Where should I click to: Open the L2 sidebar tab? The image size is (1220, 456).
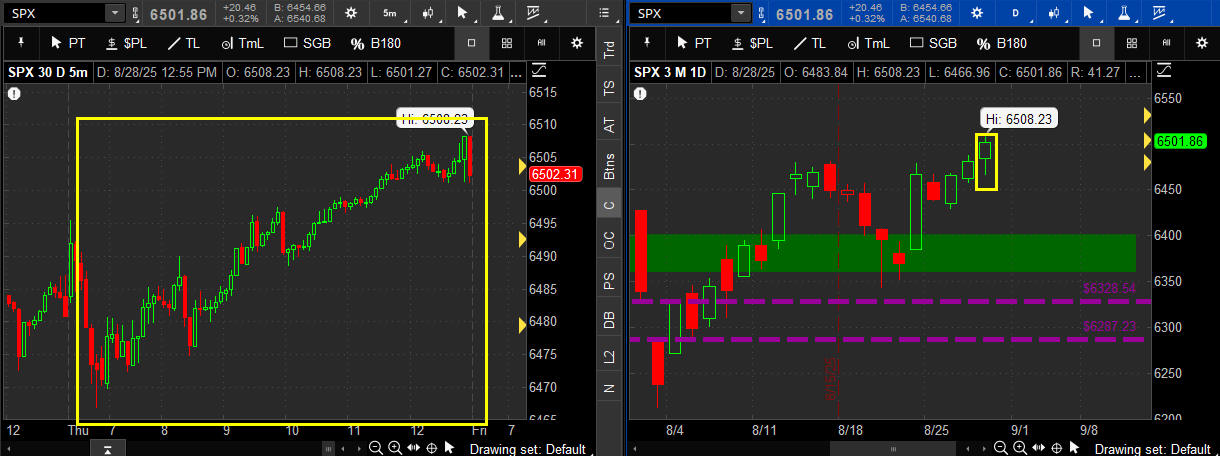coord(609,356)
